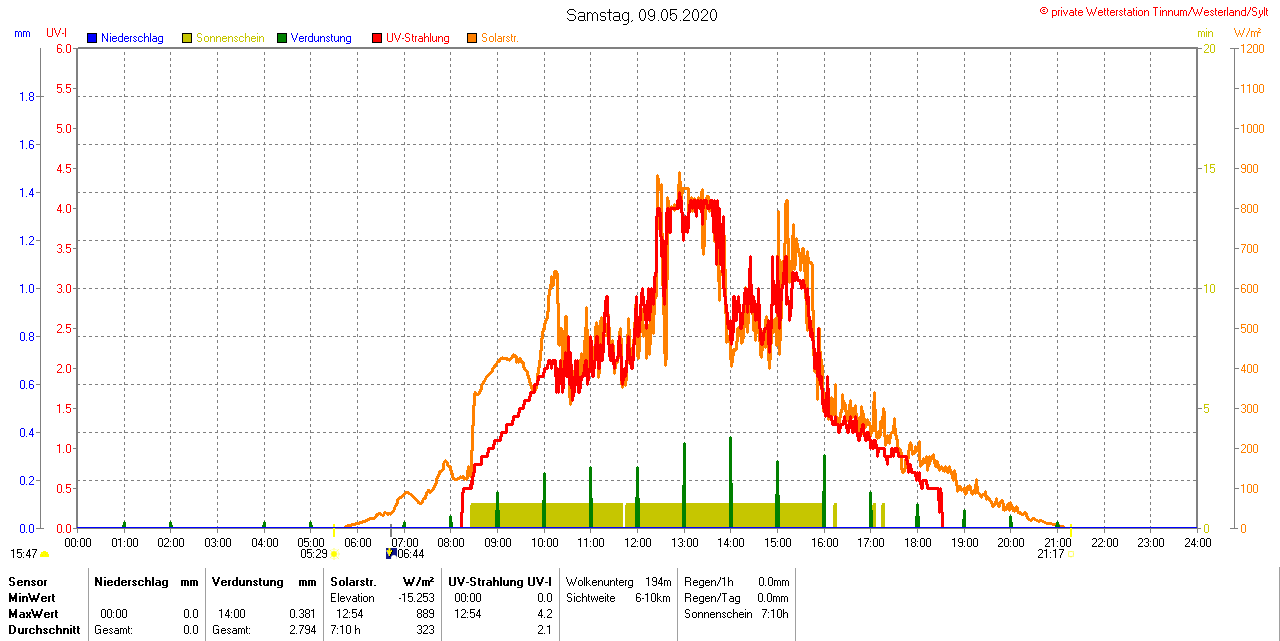Image resolution: width=1280 pixels, height=641 pixels.
Task: Click the blue Niederschlag legend swatch
Action: pyautogui.click(x=92, y=38)
